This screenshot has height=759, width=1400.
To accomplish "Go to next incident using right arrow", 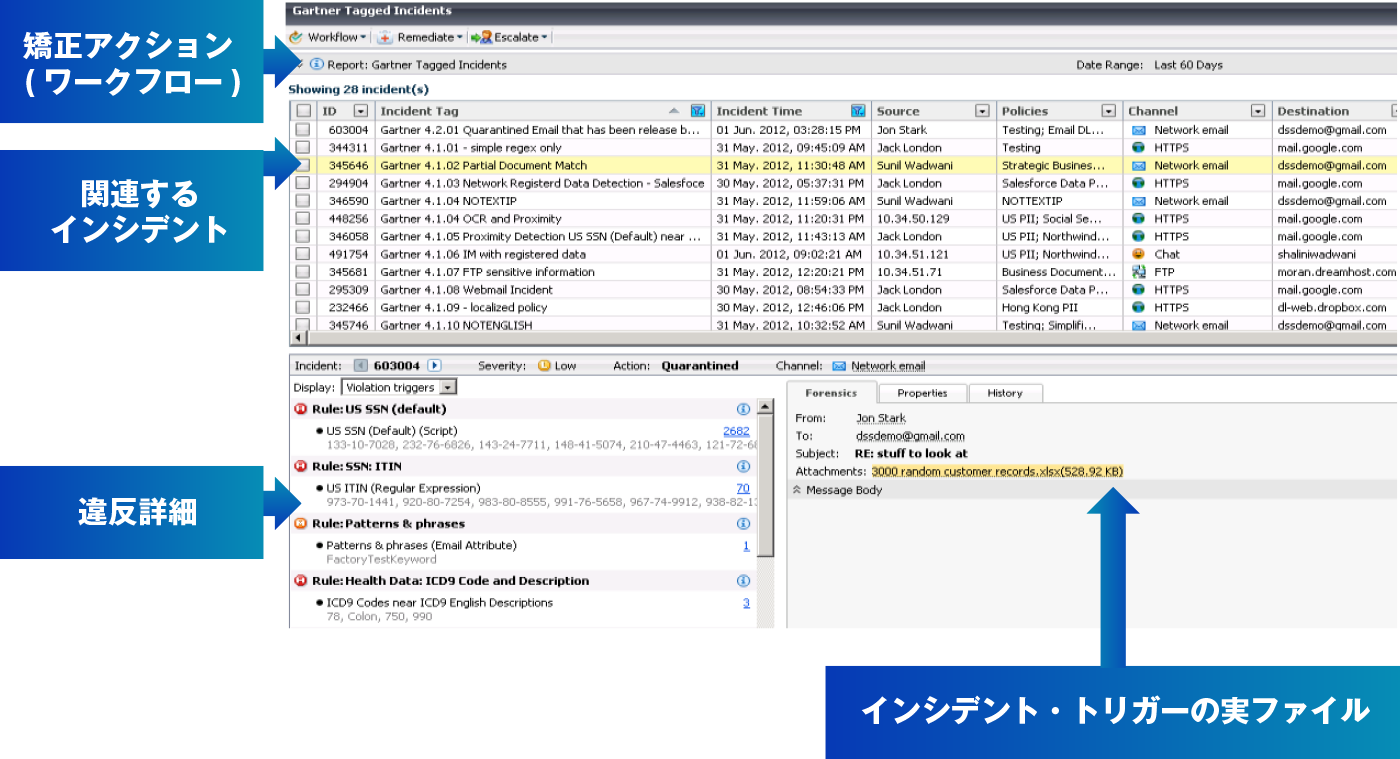I will coord(434,366).
